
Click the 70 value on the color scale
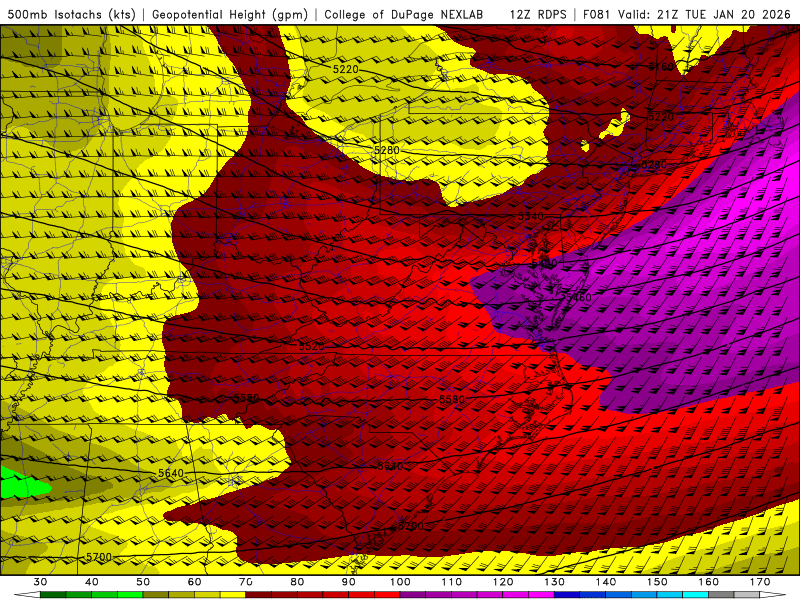pyautogui.click(x=245, y=582)
